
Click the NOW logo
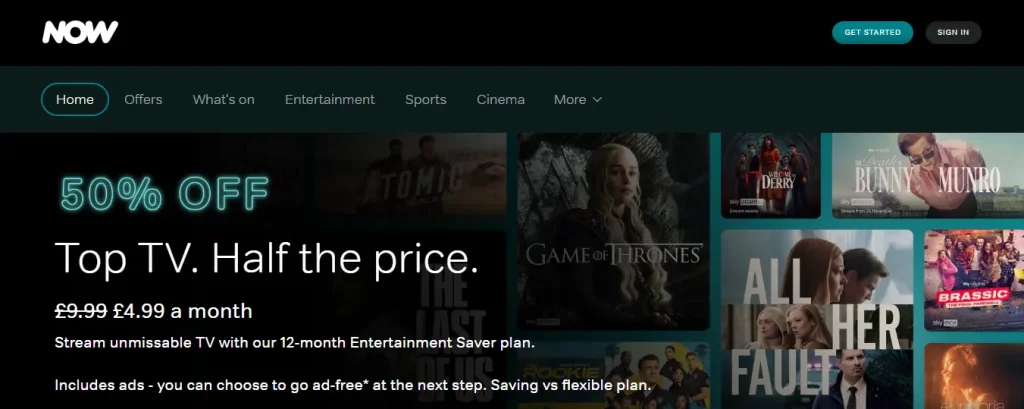pos(80,32)
